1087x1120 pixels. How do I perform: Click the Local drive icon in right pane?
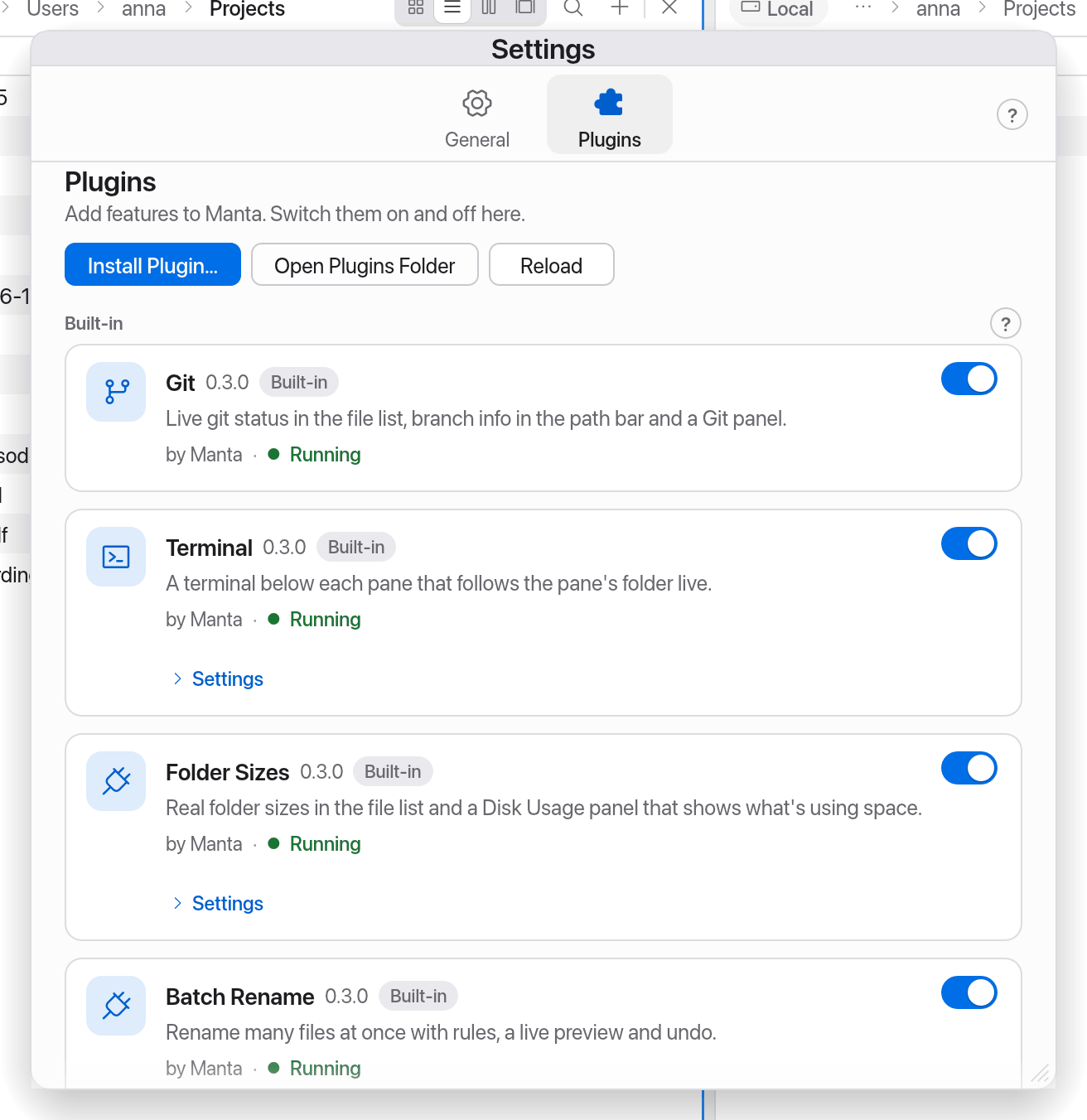751,7
